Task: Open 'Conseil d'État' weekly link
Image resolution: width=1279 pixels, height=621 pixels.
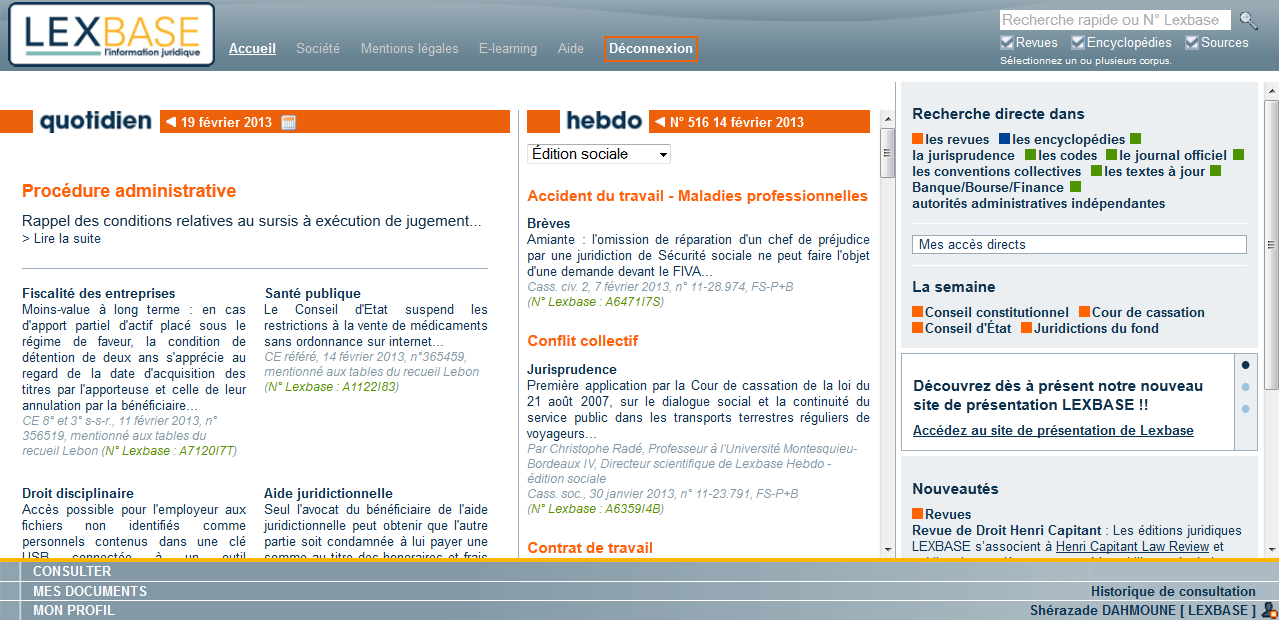Action: point(968,329)
